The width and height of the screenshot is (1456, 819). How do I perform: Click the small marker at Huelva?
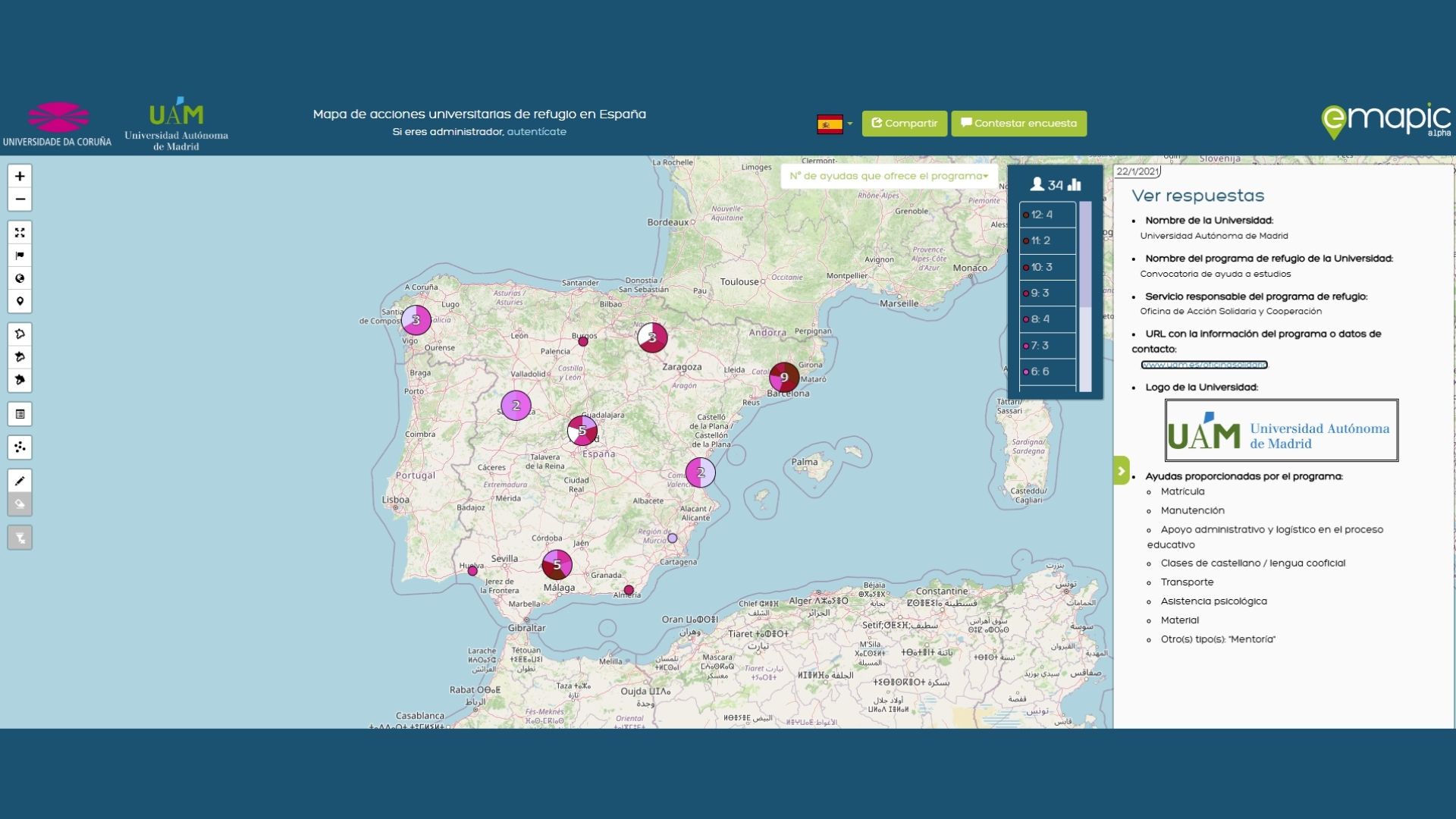click(x=472, y=571)
